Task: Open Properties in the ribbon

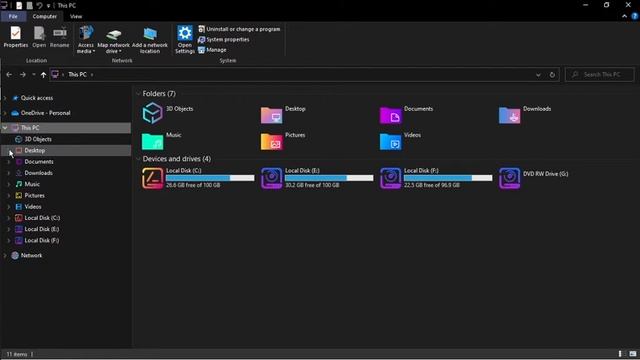Action: click(16, 37)
